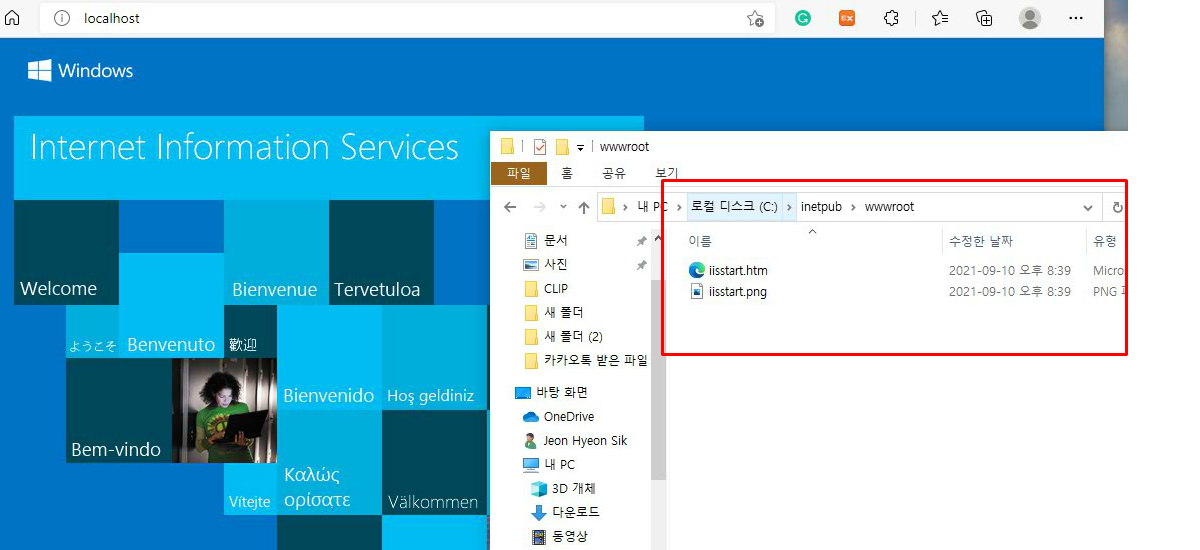The height and width of the screenshot is (550, 1200).
Task: Expand address bar history dropdown arrow
Action: (x=1088, y=208)
